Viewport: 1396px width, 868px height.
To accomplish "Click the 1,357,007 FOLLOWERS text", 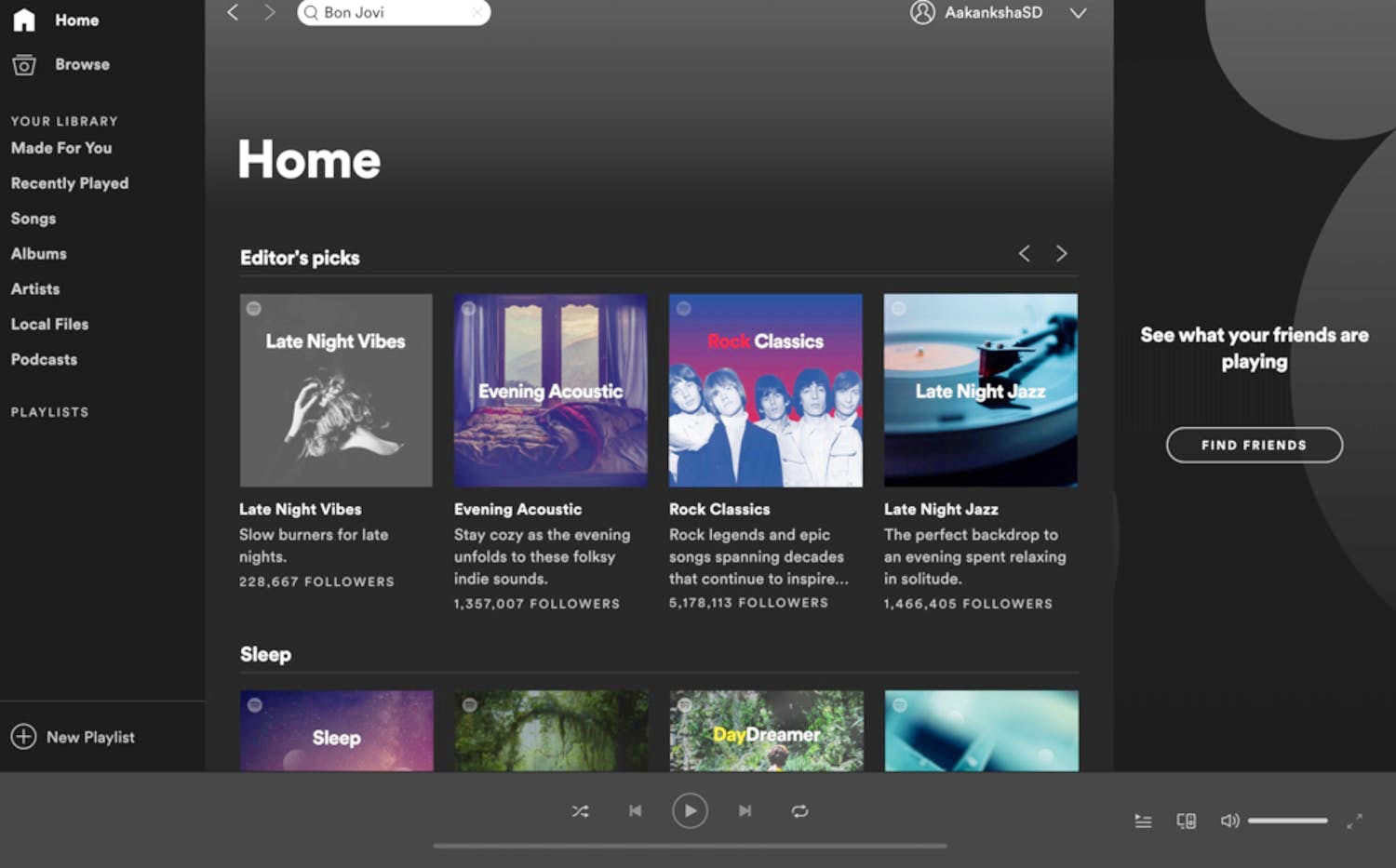I will click(x=536, y=604).
